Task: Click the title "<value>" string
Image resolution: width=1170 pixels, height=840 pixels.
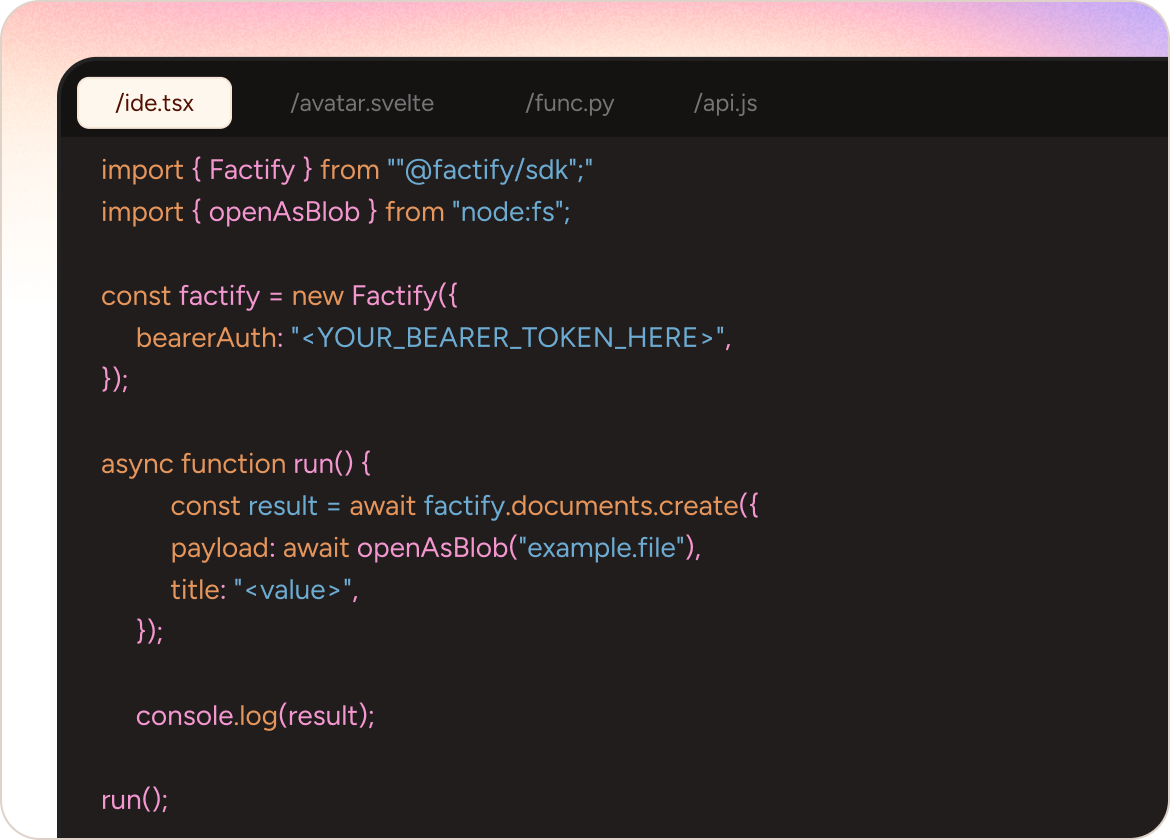Action: (x=292, y=590)
